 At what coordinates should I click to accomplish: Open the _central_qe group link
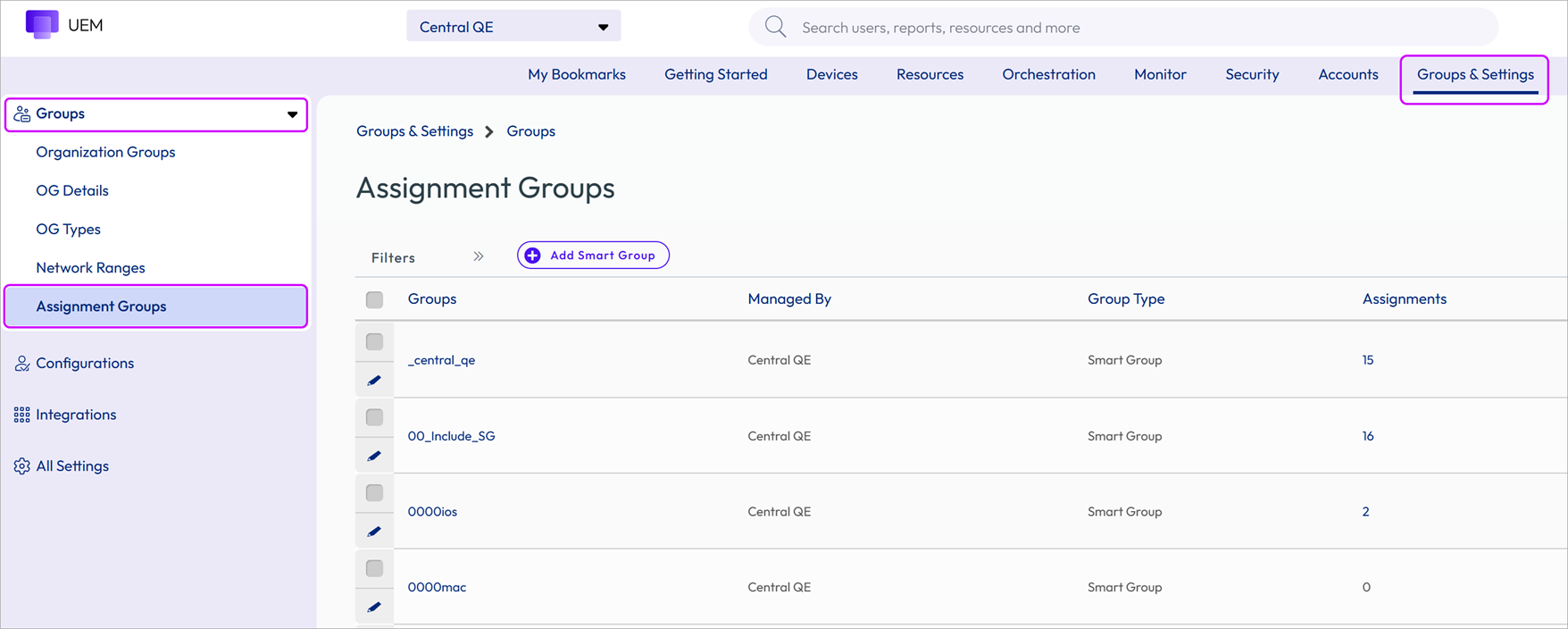tap(441, 360)
